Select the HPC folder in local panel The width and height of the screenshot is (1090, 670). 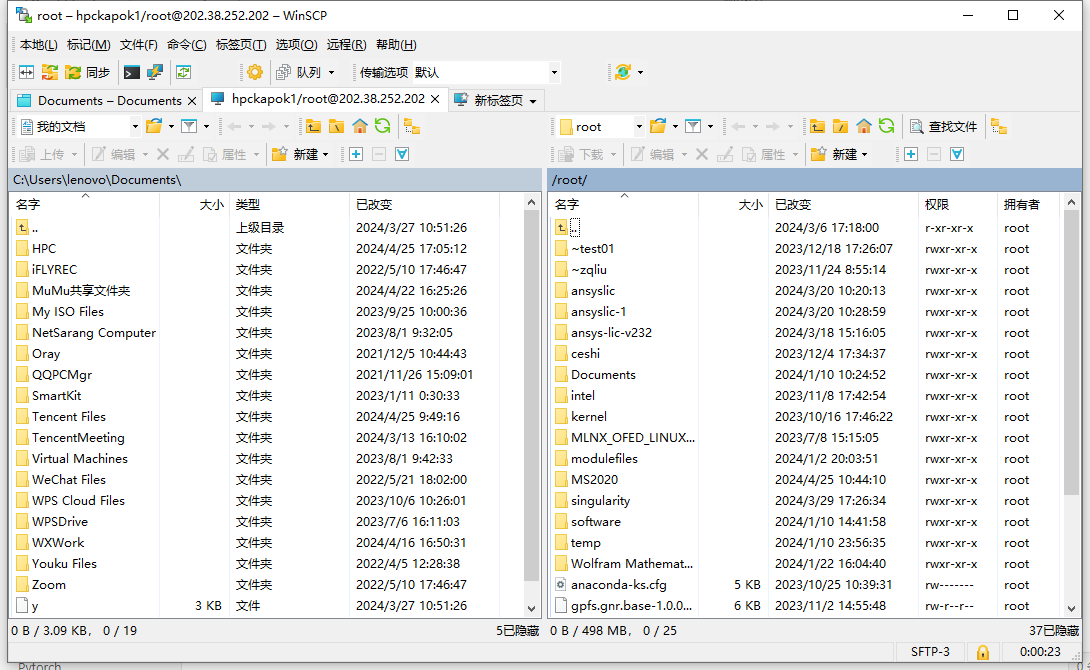coord(43,249)
